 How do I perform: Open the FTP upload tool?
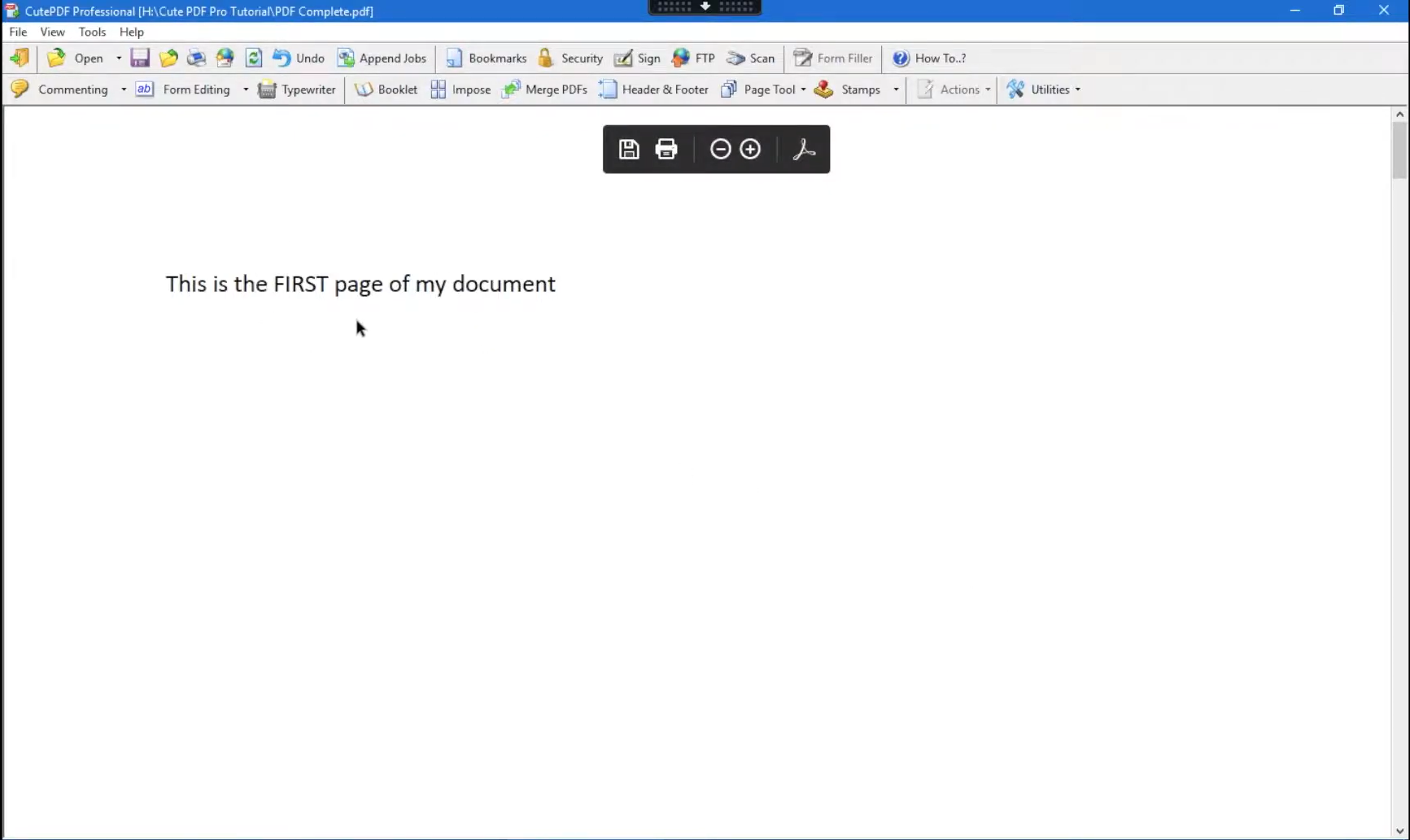coord(693,58)
